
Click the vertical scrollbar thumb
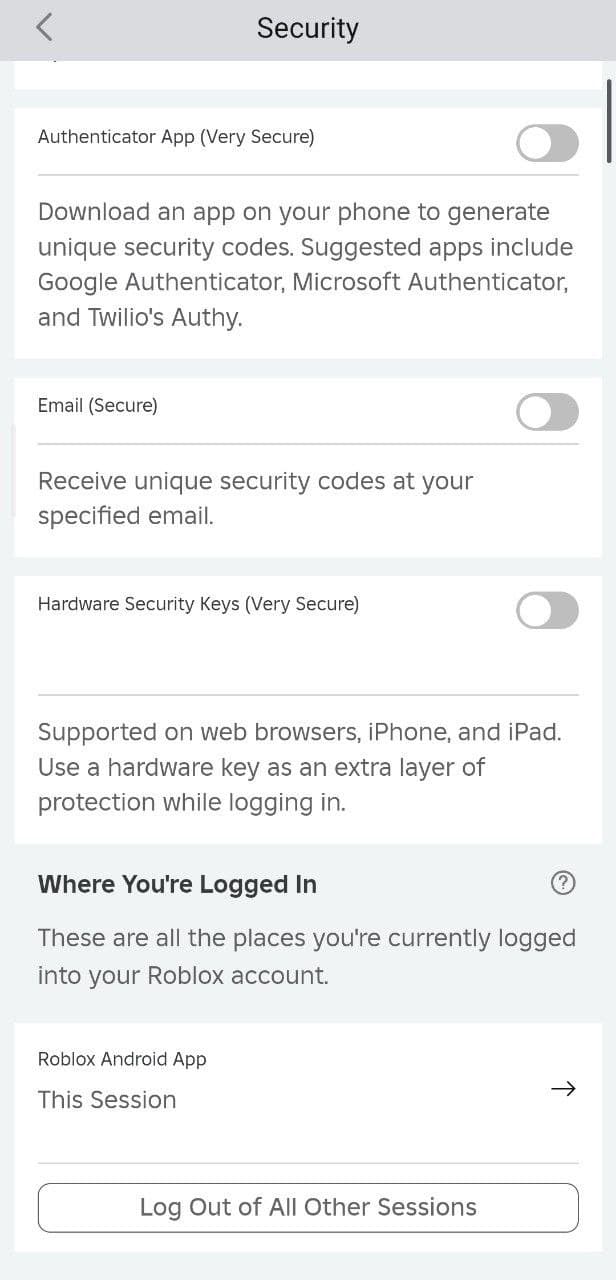(x=609, y=120)
